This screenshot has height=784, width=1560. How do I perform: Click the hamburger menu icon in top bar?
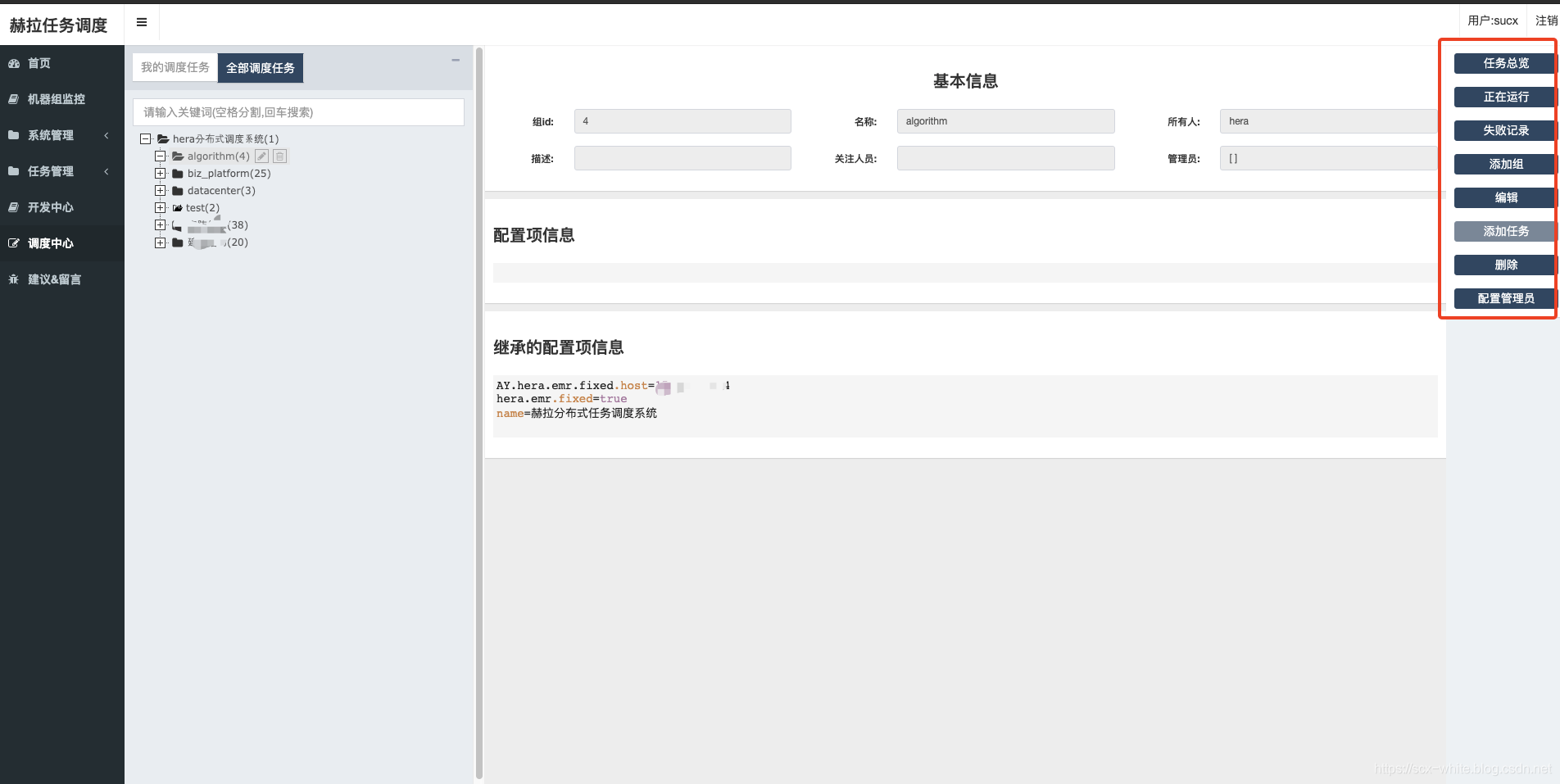[x=141, y=22]
